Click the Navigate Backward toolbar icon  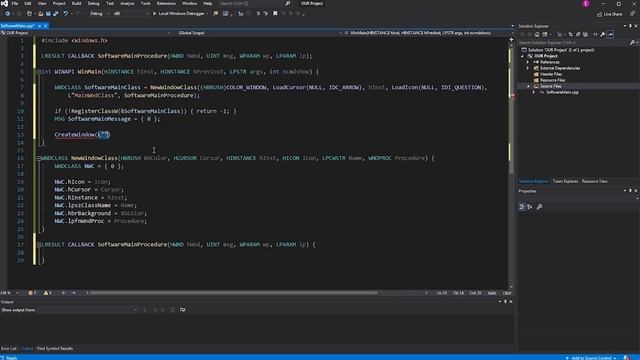(7, 13)
